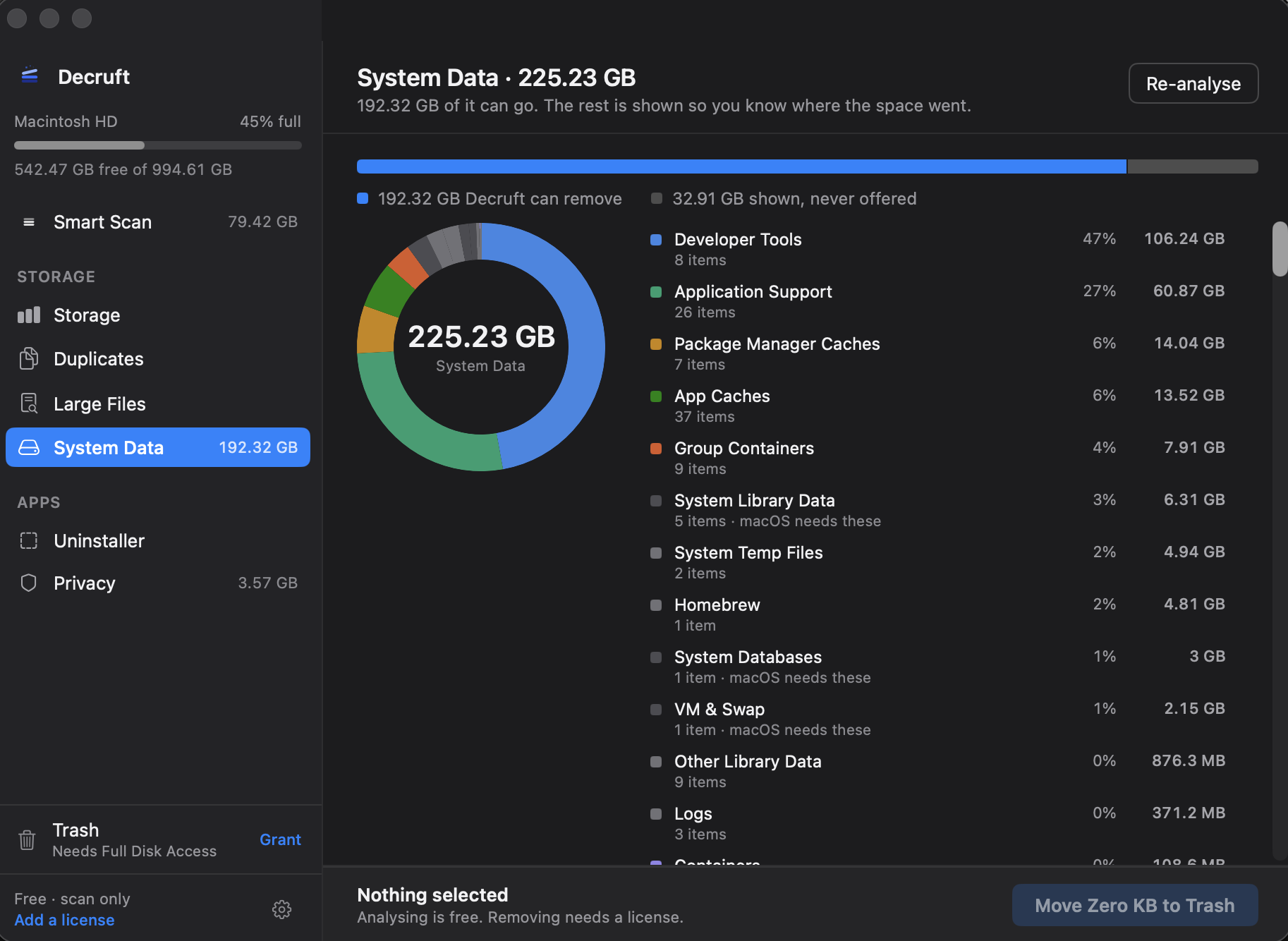Click the Macintosh HD usage bar
The width and height of the screenshot is (1288, 941).
click(x=158, y=145)
